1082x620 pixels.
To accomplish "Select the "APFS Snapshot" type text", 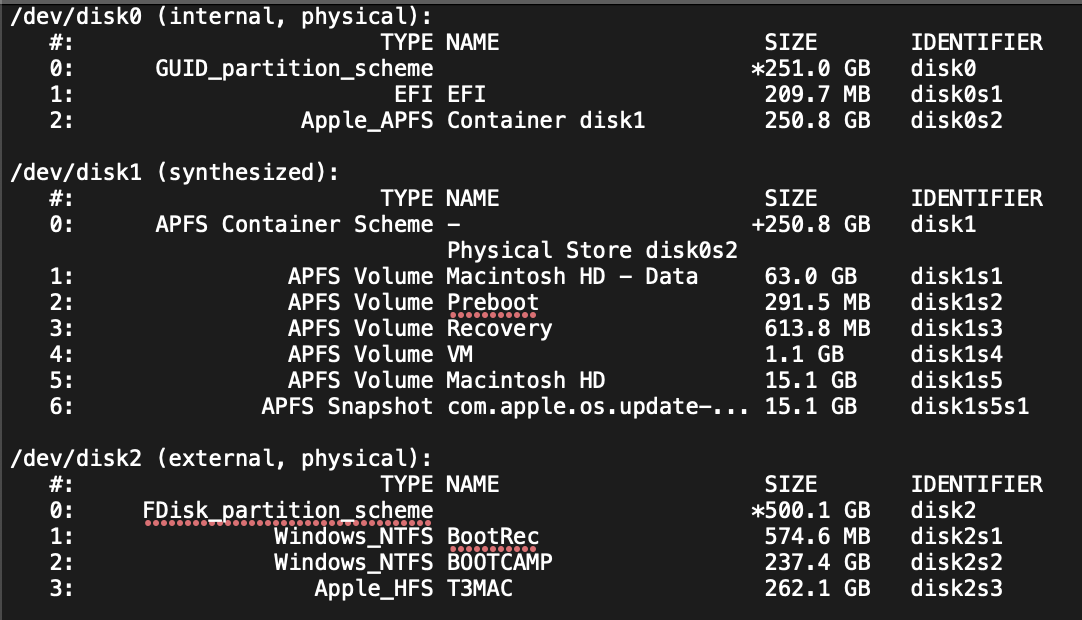I will 347,407.
